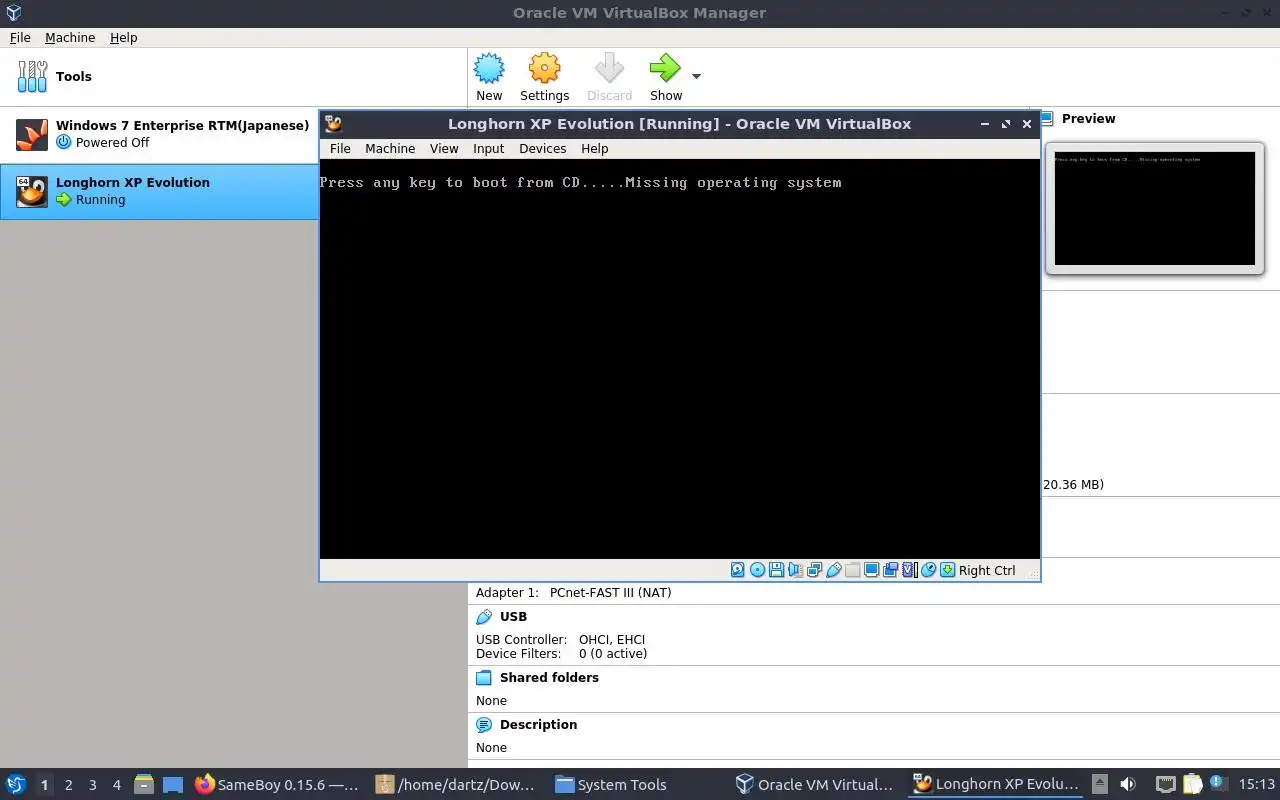Screen dimensions: 1280x800
Task: Click the Discard toolbar button
Action: point(609,77)
